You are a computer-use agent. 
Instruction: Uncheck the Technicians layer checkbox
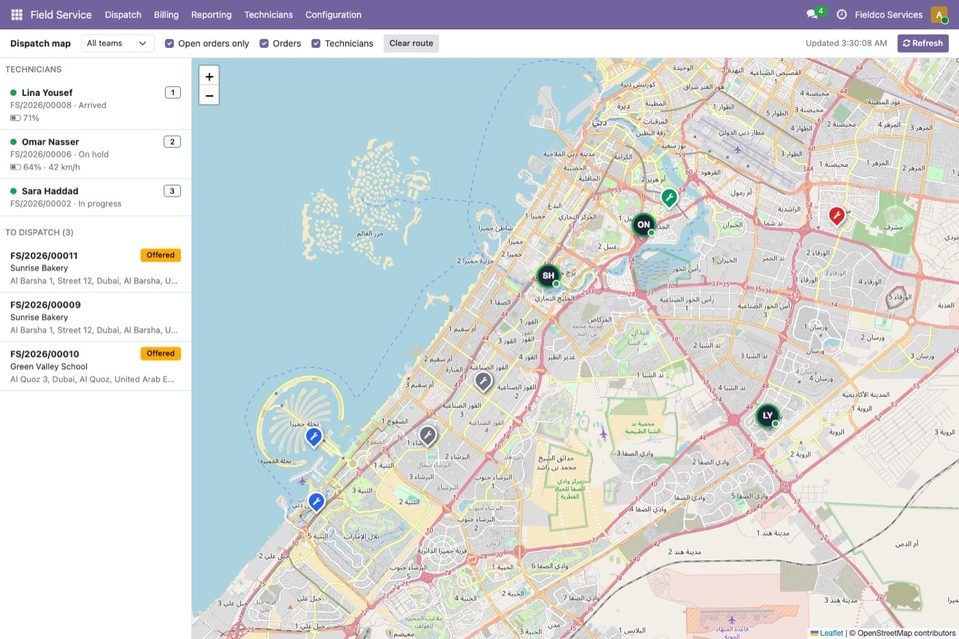point(316,43)
